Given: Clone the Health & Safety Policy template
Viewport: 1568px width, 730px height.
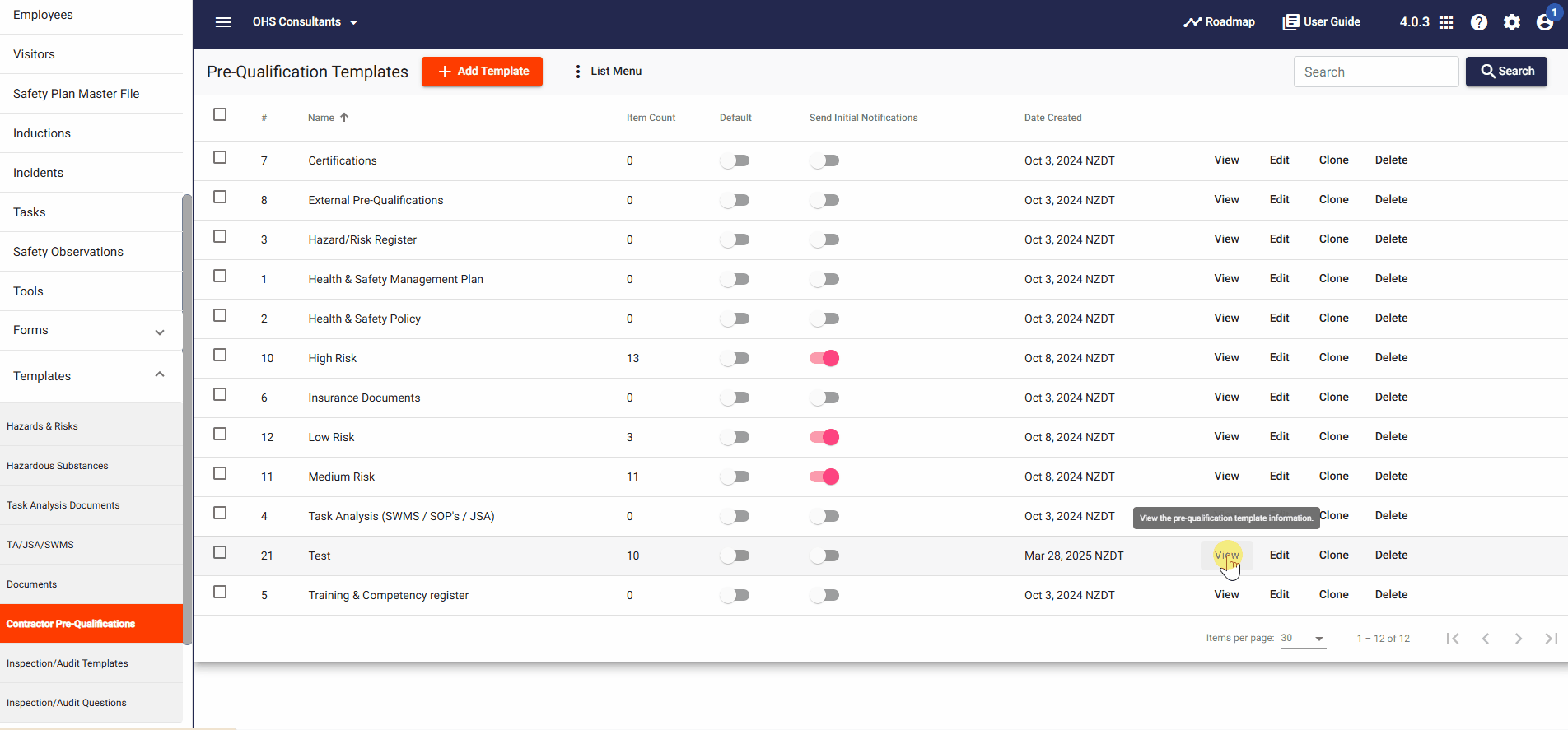Looking at the screenshot, I should (x=1333, y=319).
